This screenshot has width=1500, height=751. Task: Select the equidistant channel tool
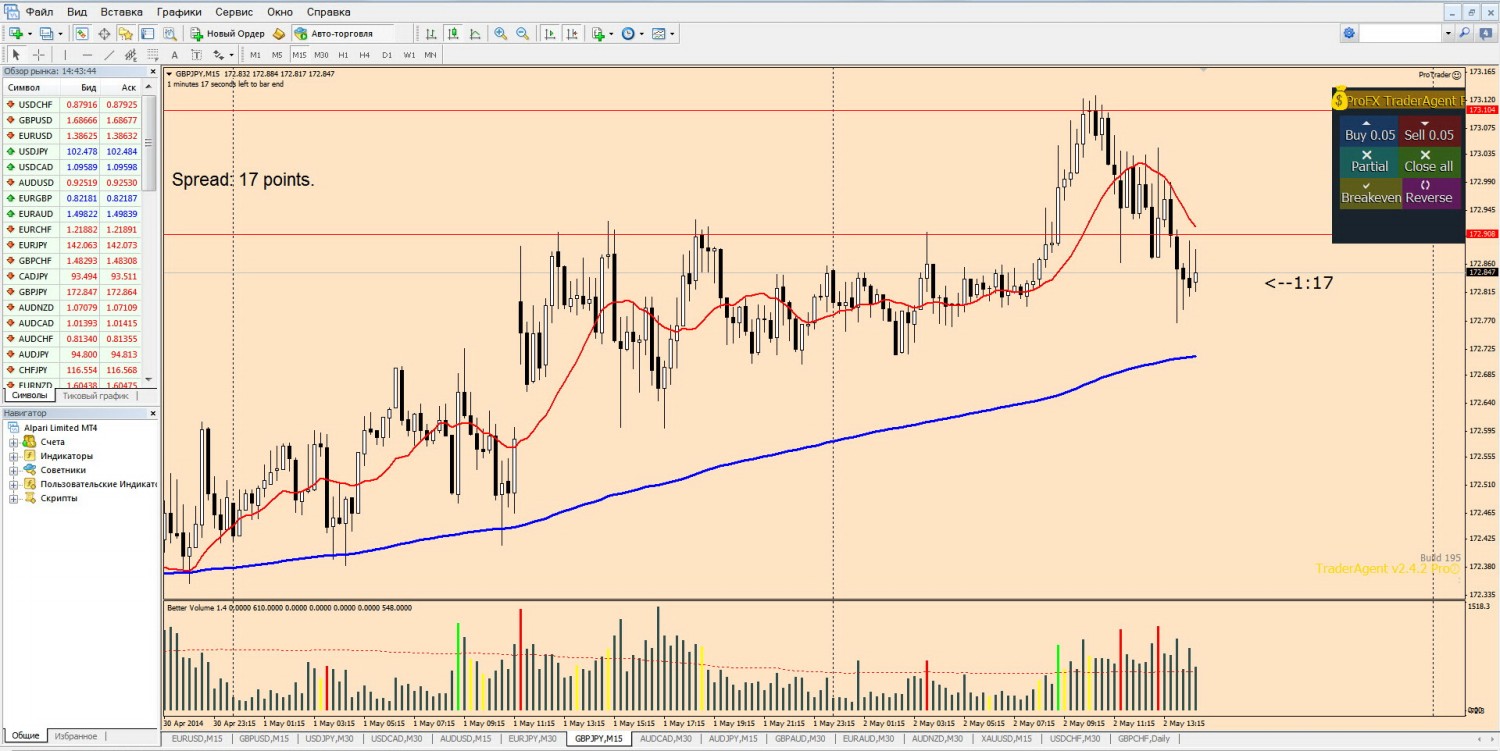point(130,55)
